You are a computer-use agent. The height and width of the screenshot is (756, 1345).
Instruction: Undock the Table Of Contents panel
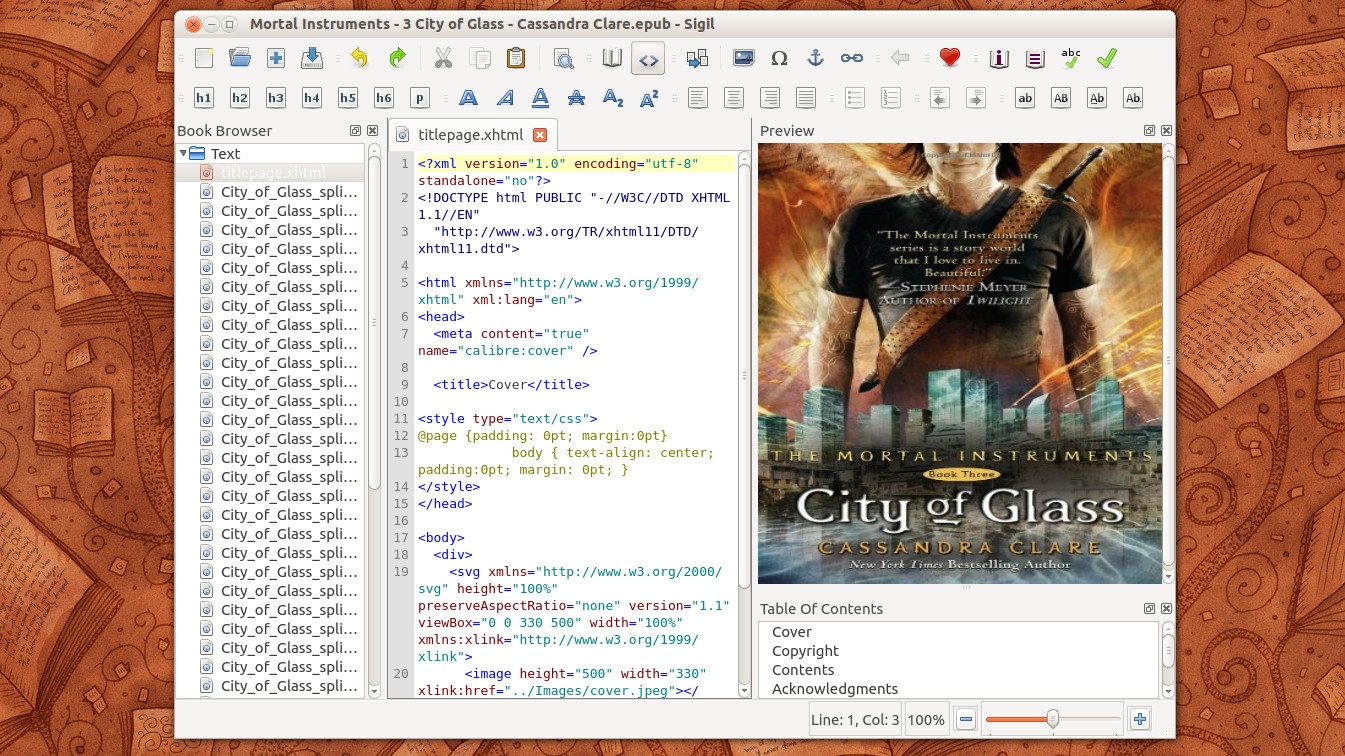1150,609
